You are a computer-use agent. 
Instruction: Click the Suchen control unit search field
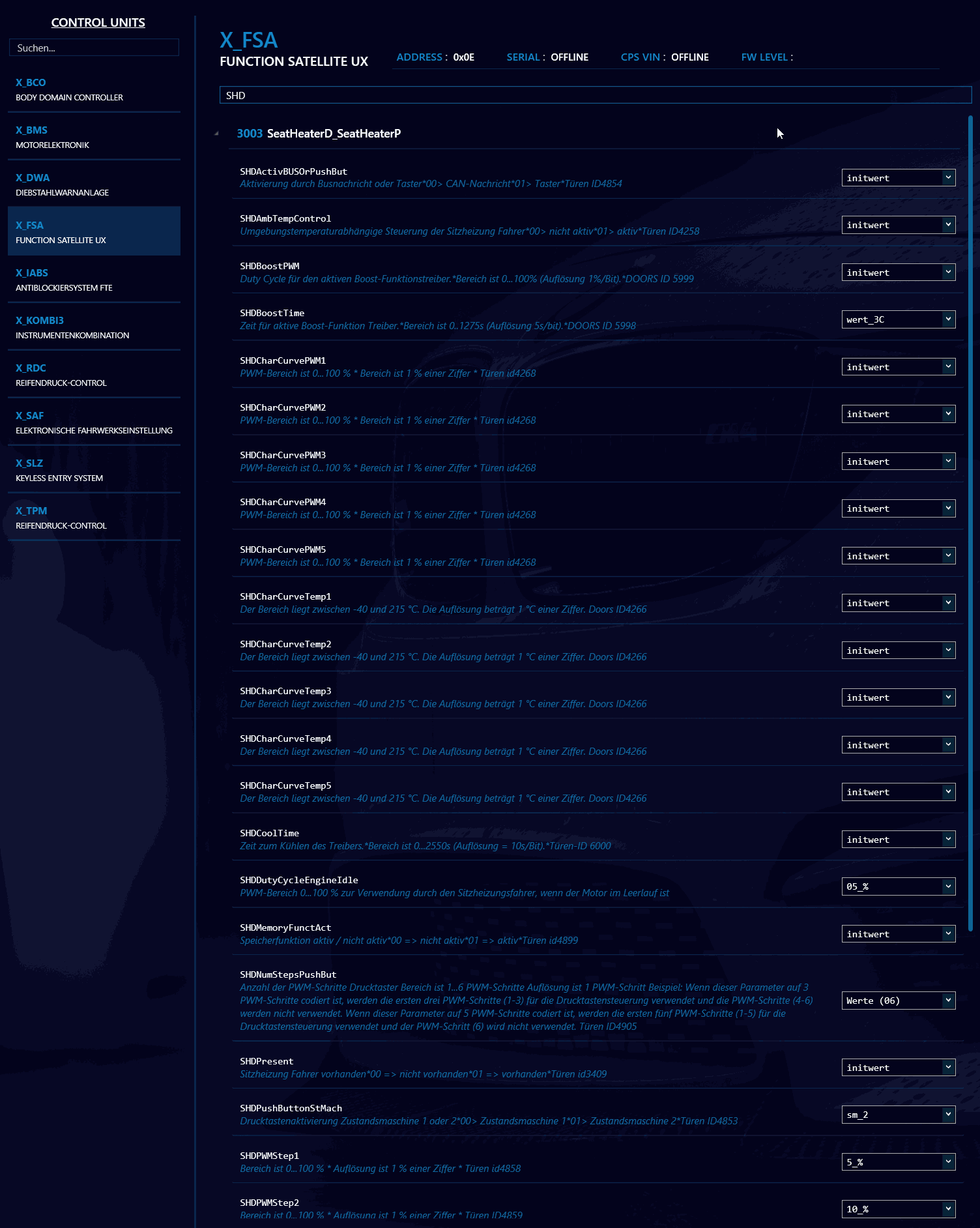point(94,48)
